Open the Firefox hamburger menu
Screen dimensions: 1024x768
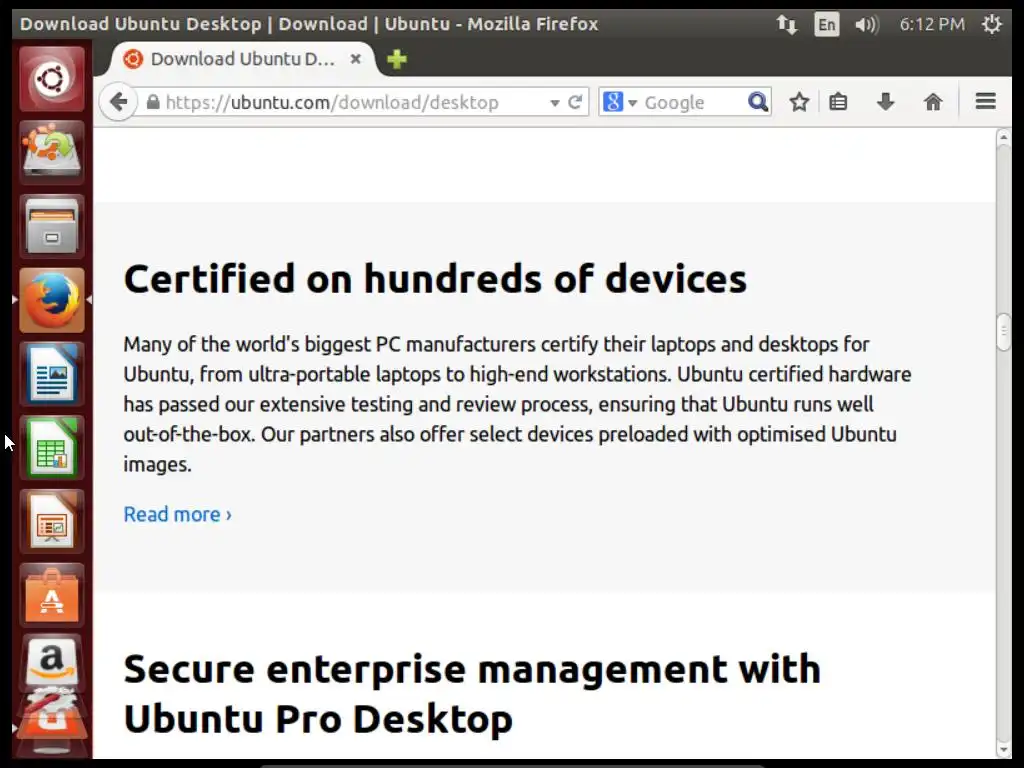tap(985, 101)
